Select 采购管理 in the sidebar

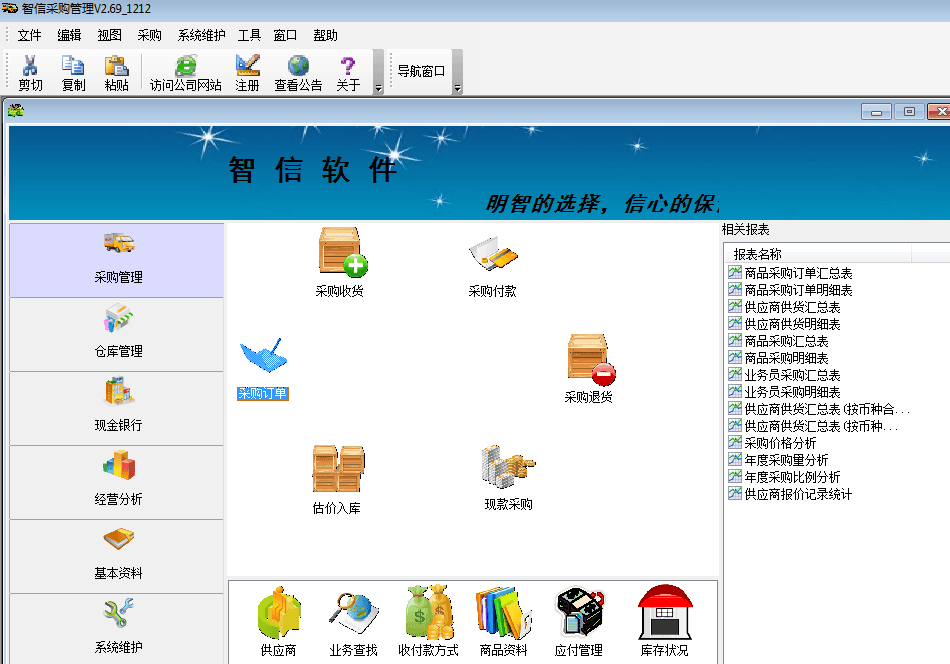(x=117, y=261)
